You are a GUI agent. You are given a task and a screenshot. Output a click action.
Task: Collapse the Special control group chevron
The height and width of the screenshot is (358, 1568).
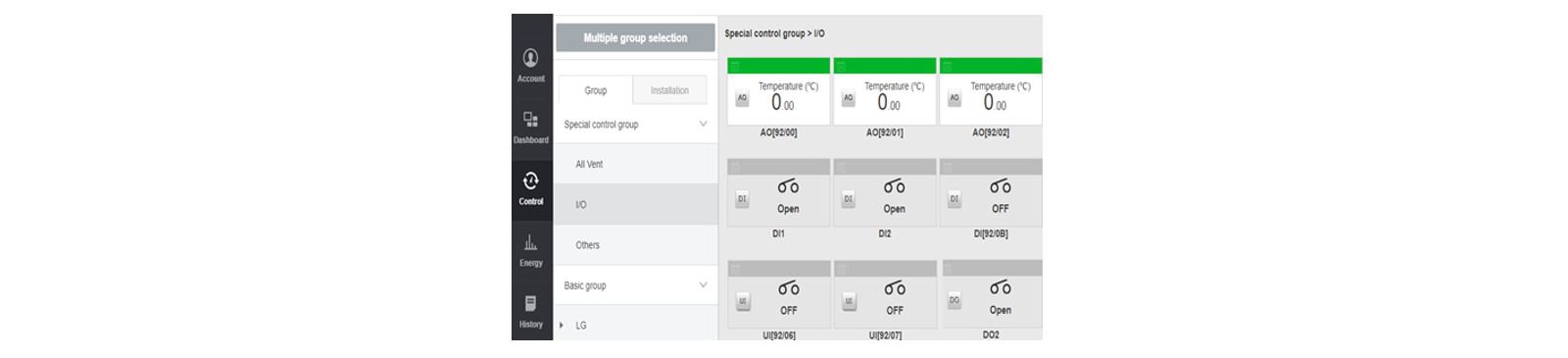(x=703, y=124)
